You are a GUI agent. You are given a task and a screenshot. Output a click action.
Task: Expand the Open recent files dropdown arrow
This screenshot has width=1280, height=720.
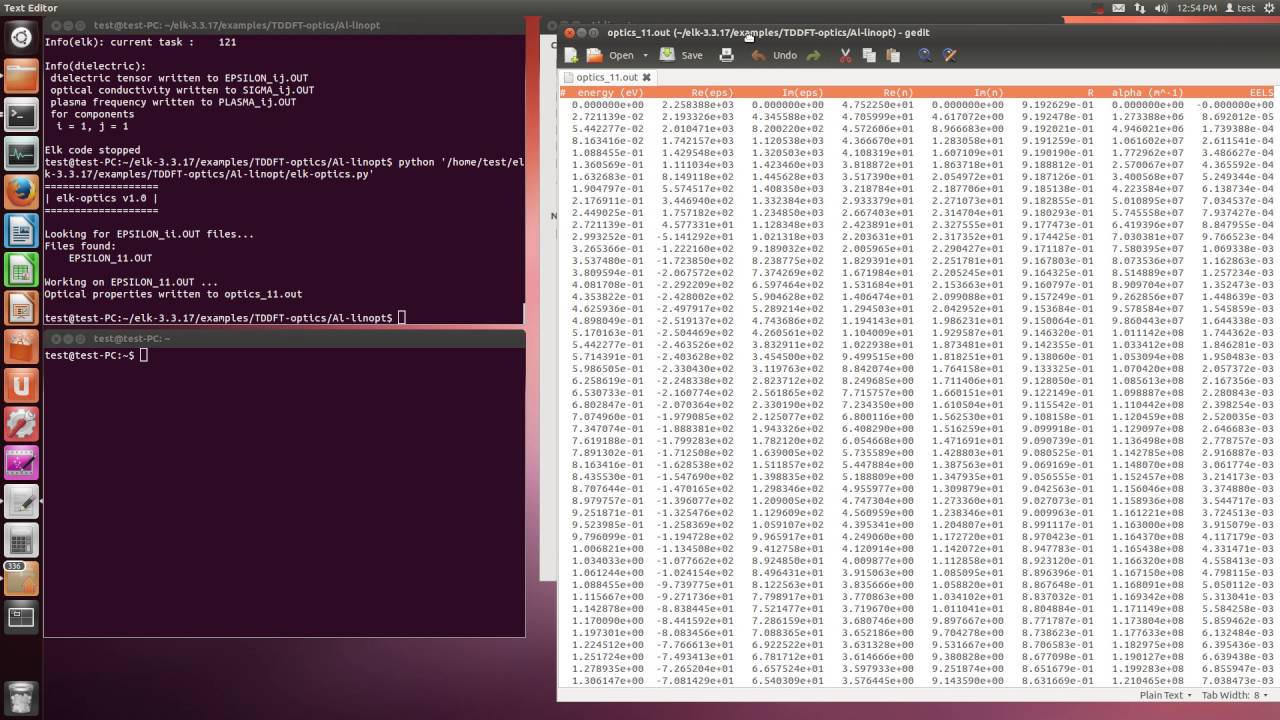click(x=645, y=56)
